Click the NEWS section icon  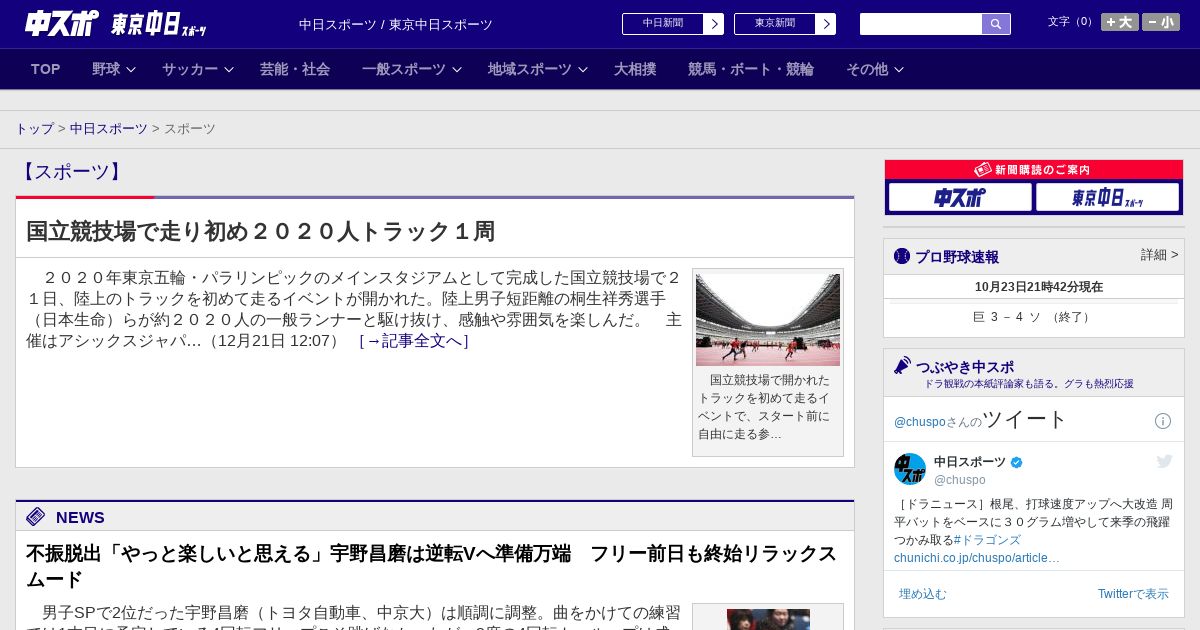[x=36, y=517]
